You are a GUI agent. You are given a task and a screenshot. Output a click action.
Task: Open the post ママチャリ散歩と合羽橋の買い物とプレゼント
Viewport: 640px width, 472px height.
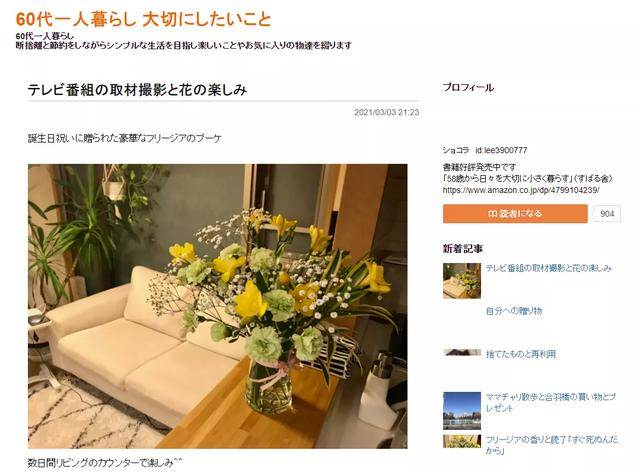click(550, 402)
